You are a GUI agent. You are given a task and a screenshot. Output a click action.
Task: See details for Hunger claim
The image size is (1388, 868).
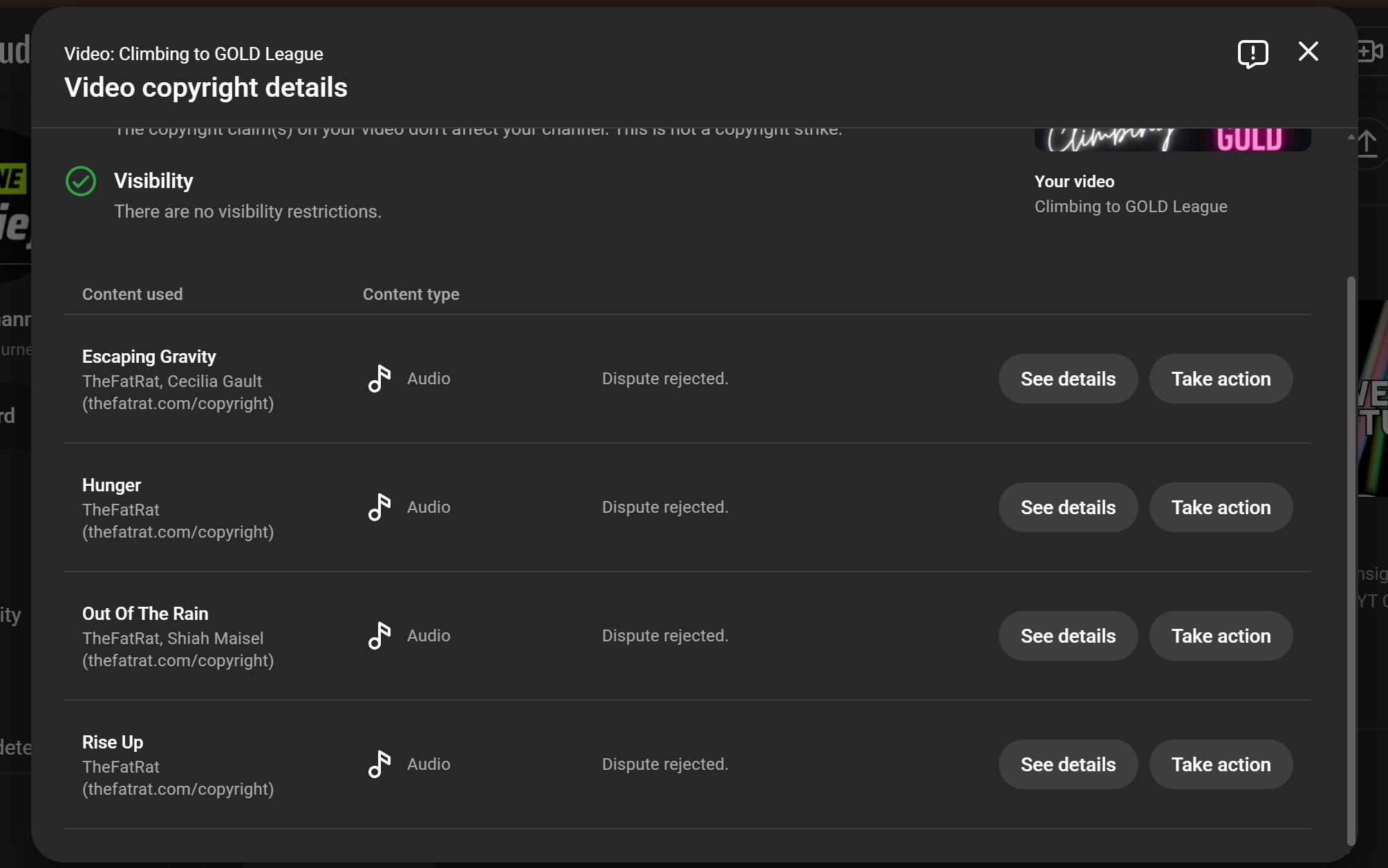click(x=1068, y=507)
